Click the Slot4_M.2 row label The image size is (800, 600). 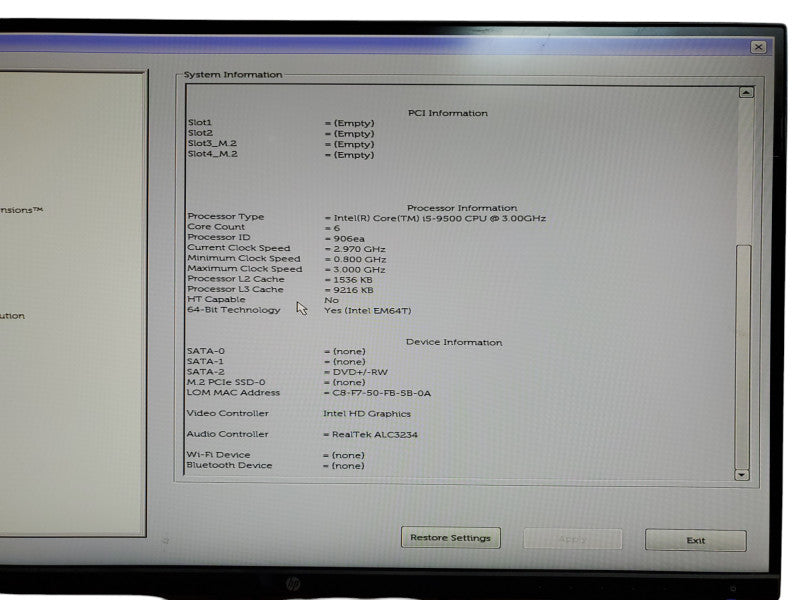pos(212,154)
